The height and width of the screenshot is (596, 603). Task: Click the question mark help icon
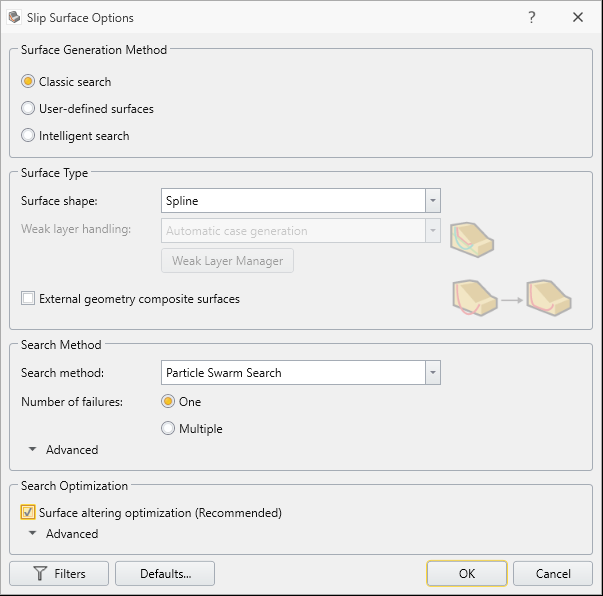pos(532,17)
